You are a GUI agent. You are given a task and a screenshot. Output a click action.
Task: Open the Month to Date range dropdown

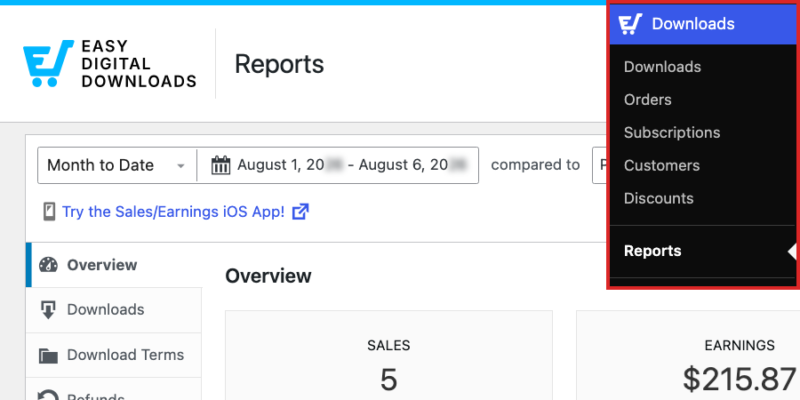tap(117, 165)
